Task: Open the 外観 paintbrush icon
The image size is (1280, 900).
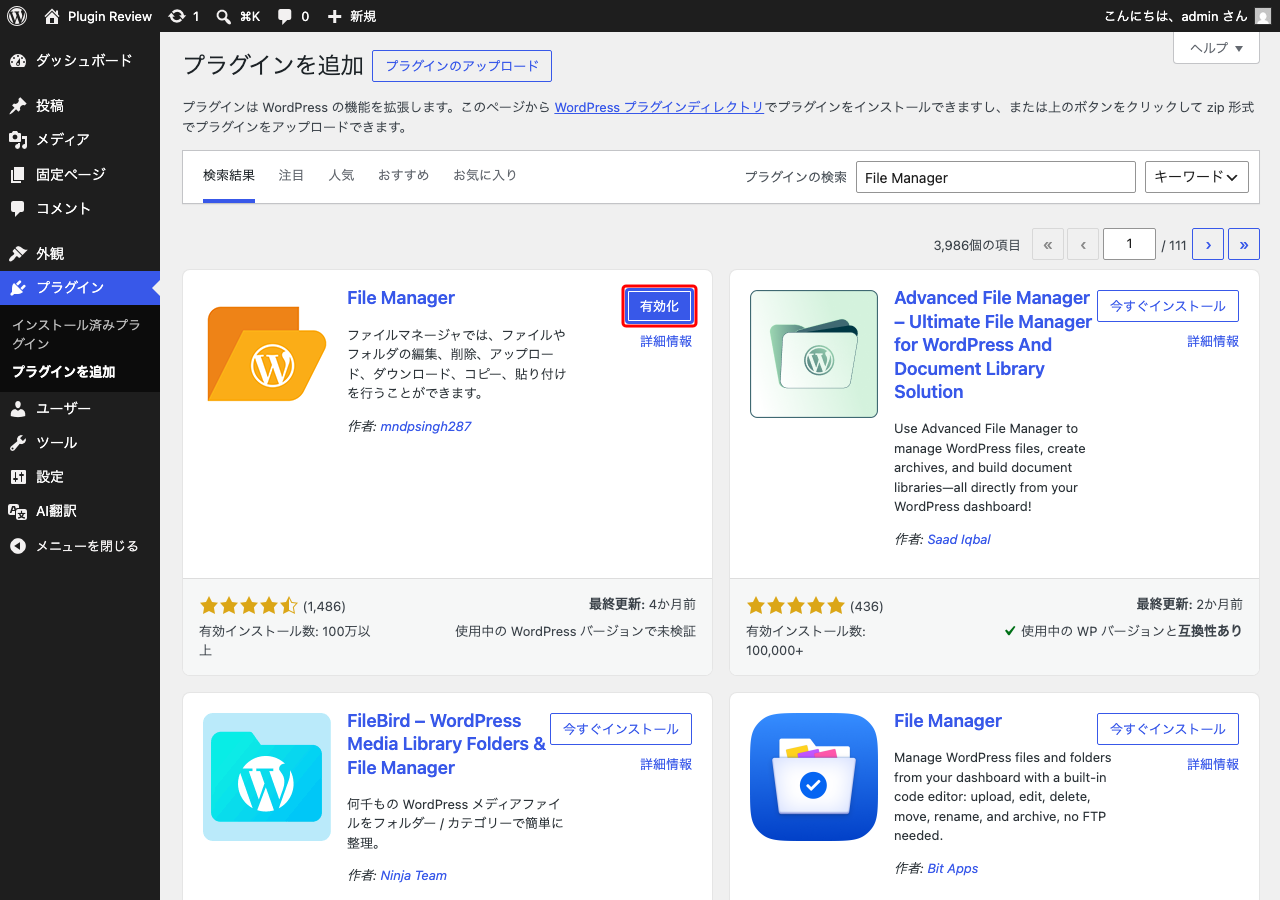Action: tap(18, 254)
